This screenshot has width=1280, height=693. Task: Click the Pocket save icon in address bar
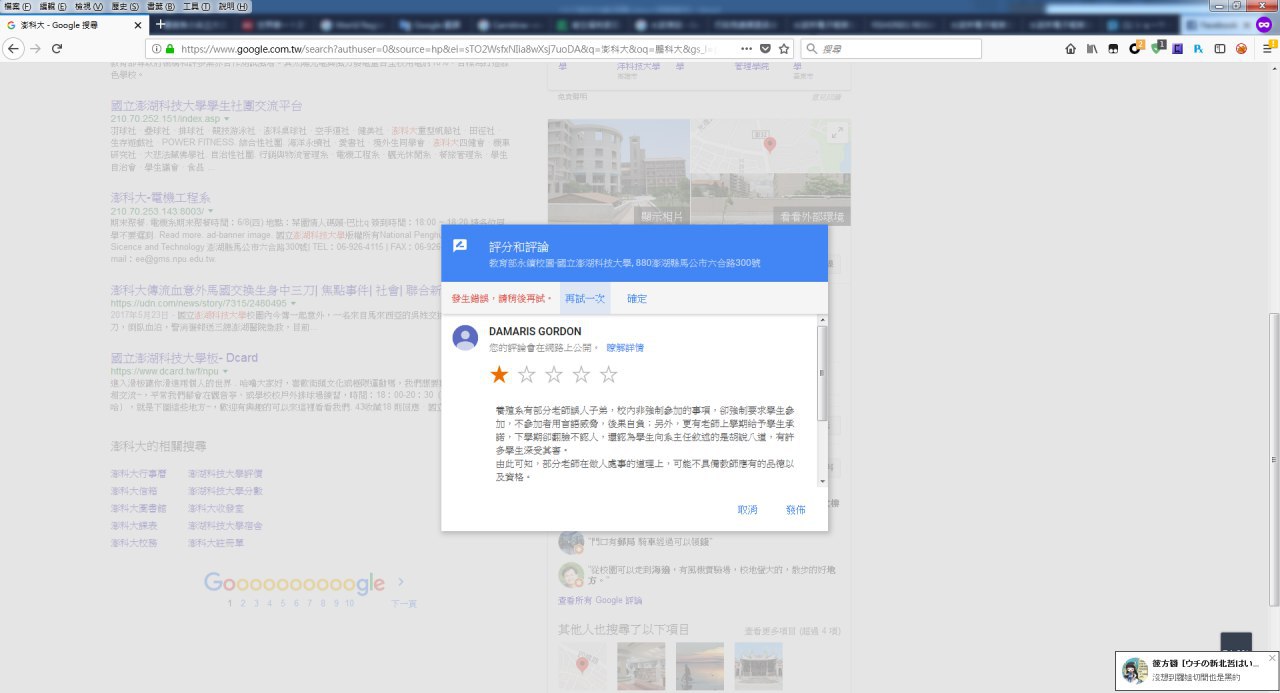[765, 48]
